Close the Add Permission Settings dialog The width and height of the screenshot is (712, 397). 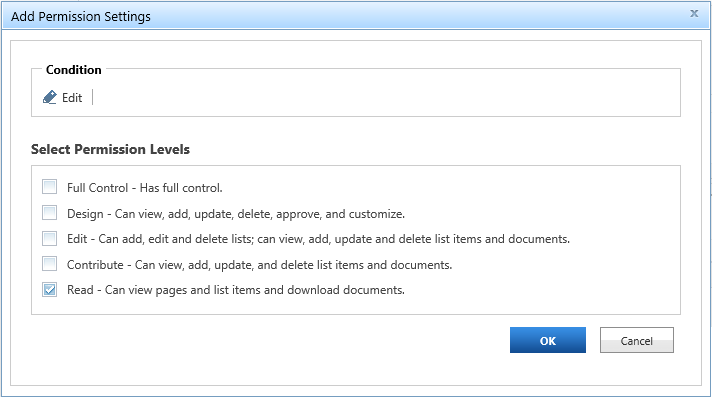tap(694, 13)
